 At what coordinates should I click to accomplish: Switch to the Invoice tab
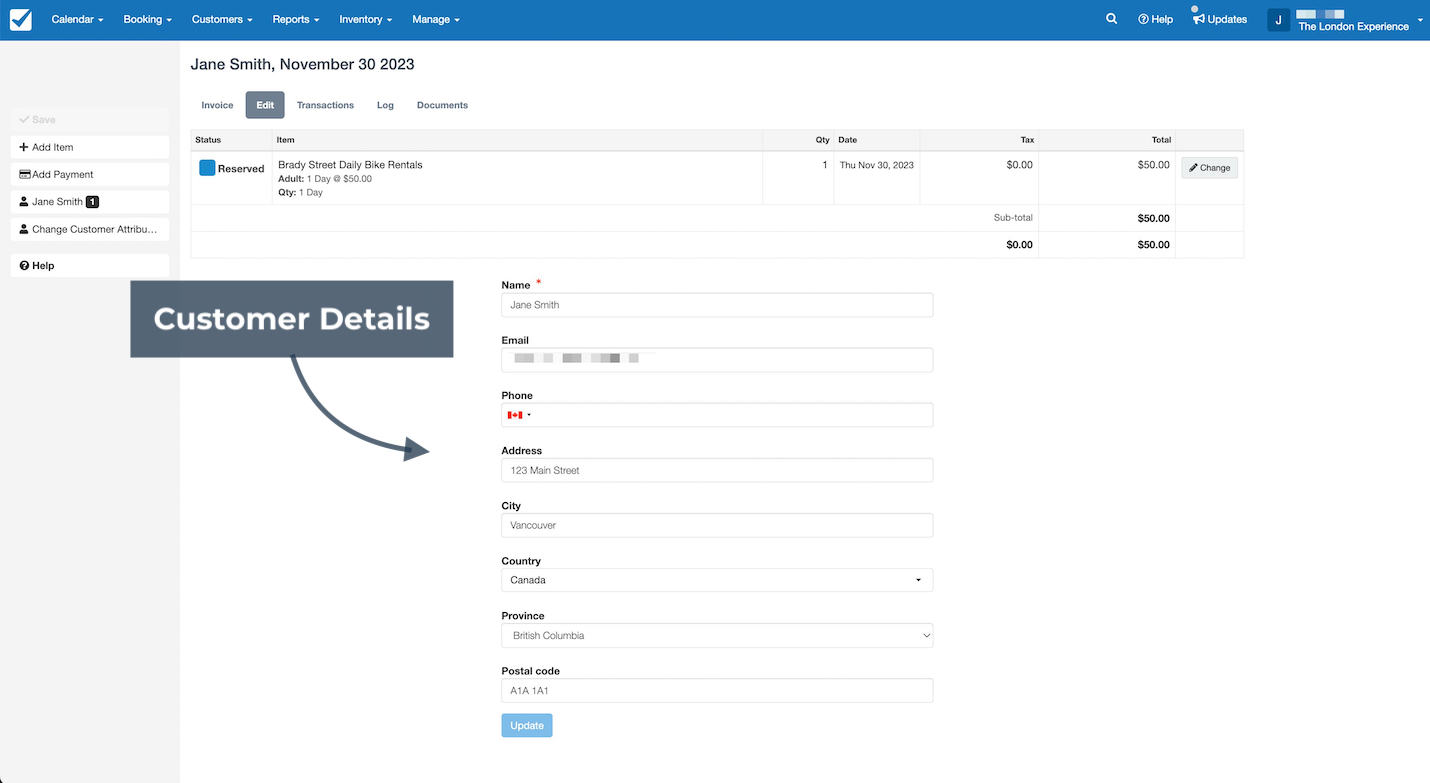[x=217, y=105]
